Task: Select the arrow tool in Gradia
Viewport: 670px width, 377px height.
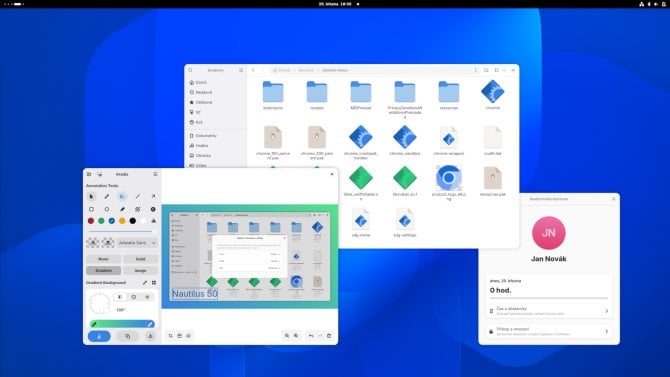Action: pyautogui.click(x=153, y=197)
